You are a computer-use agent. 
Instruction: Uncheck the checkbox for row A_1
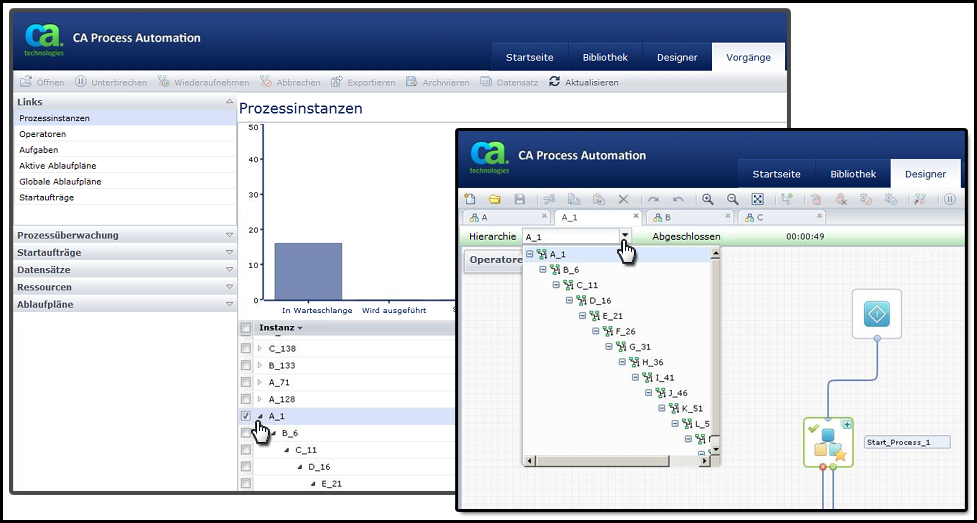coord(246,415)
